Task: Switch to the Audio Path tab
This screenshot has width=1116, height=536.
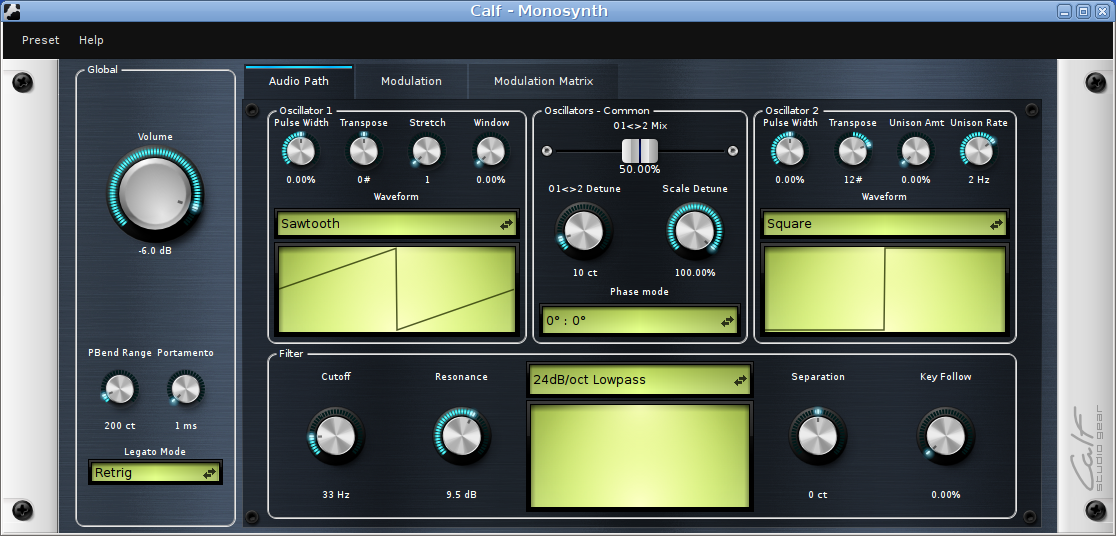Action: [299, 81]
